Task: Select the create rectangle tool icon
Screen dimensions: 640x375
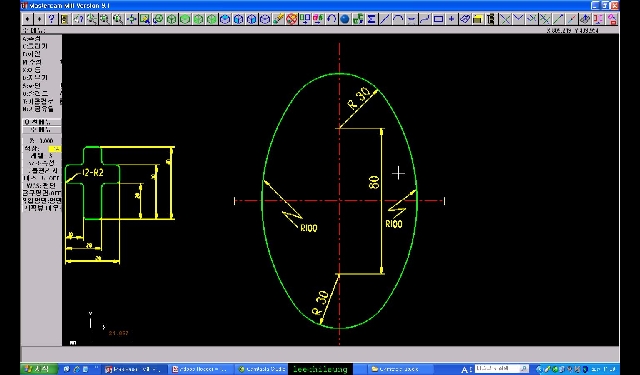Action: click(438, 19)
